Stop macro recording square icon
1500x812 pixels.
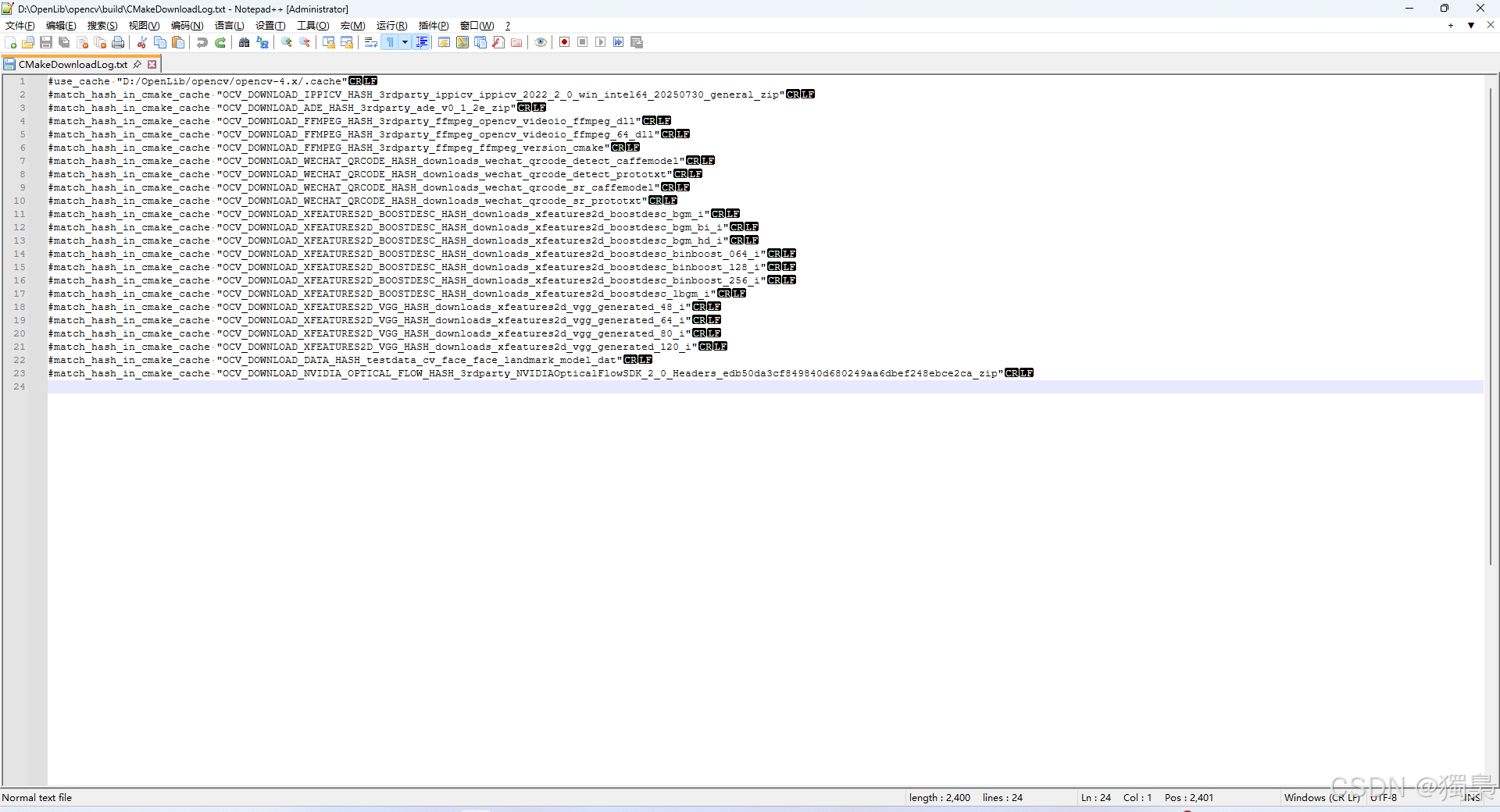(582, 42)
